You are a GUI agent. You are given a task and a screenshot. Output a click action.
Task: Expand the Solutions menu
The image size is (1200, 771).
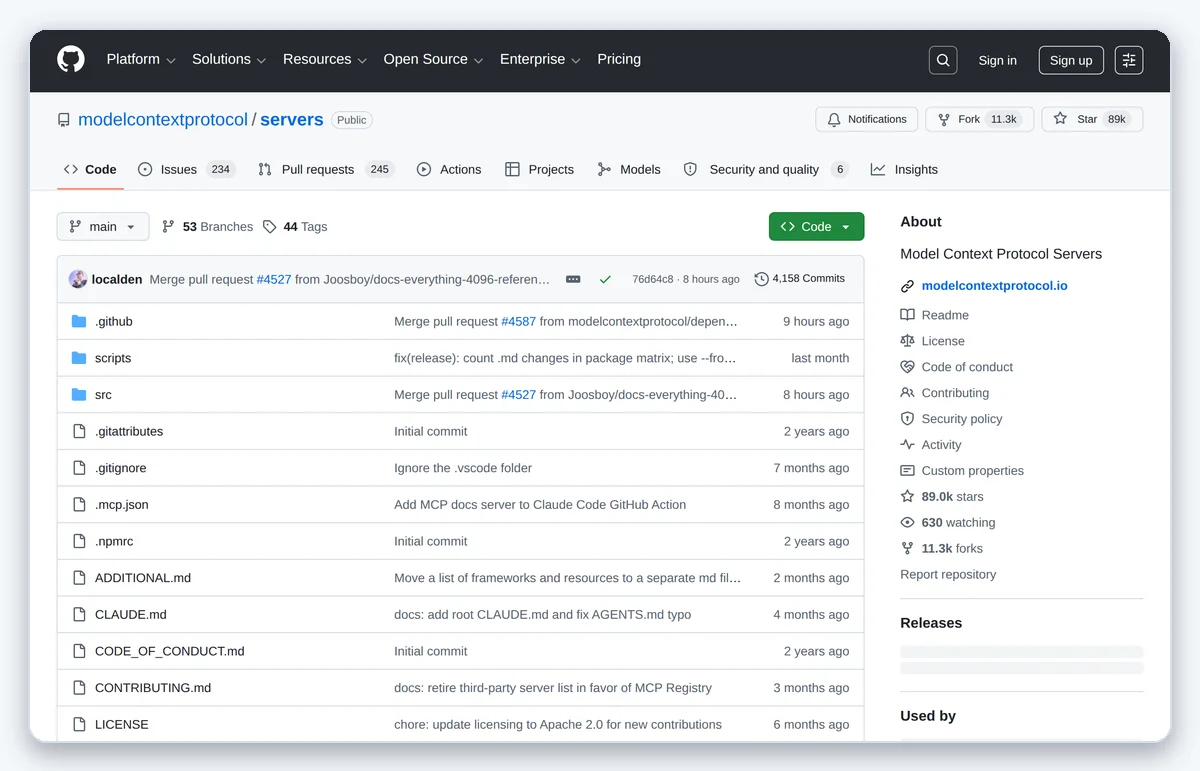229,59
